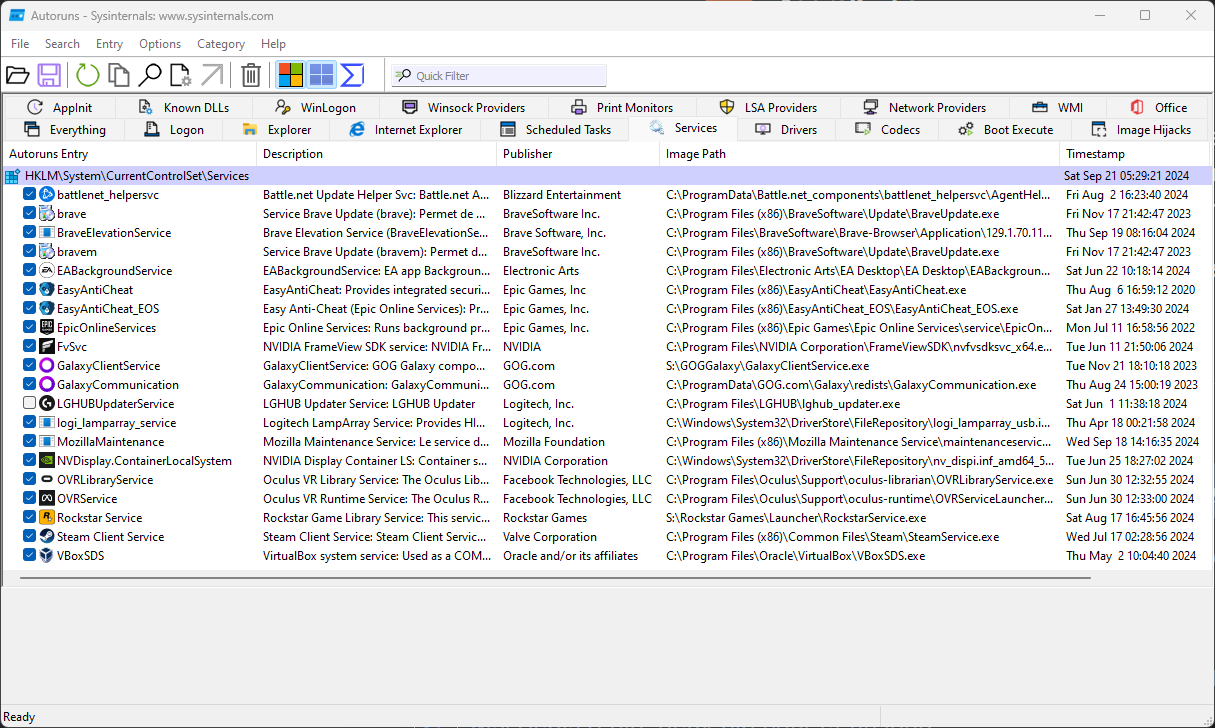Open the Options menu
This screenshot has height=728, width=1215.
[x=160, y=44]
